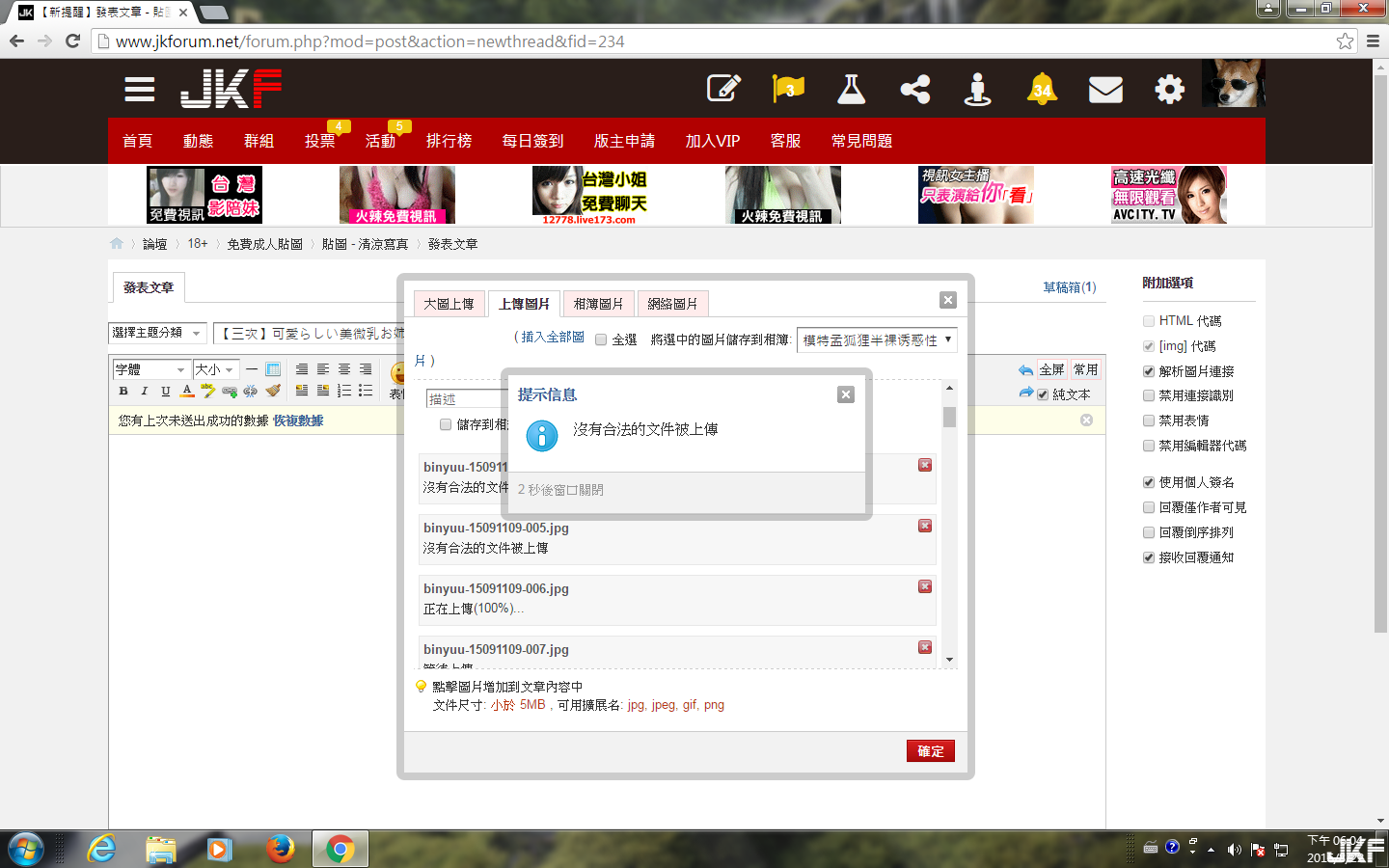Click the red 確定 confirm button
The width and height of the screenshot is (1389, 868).
tap(931, 751)
